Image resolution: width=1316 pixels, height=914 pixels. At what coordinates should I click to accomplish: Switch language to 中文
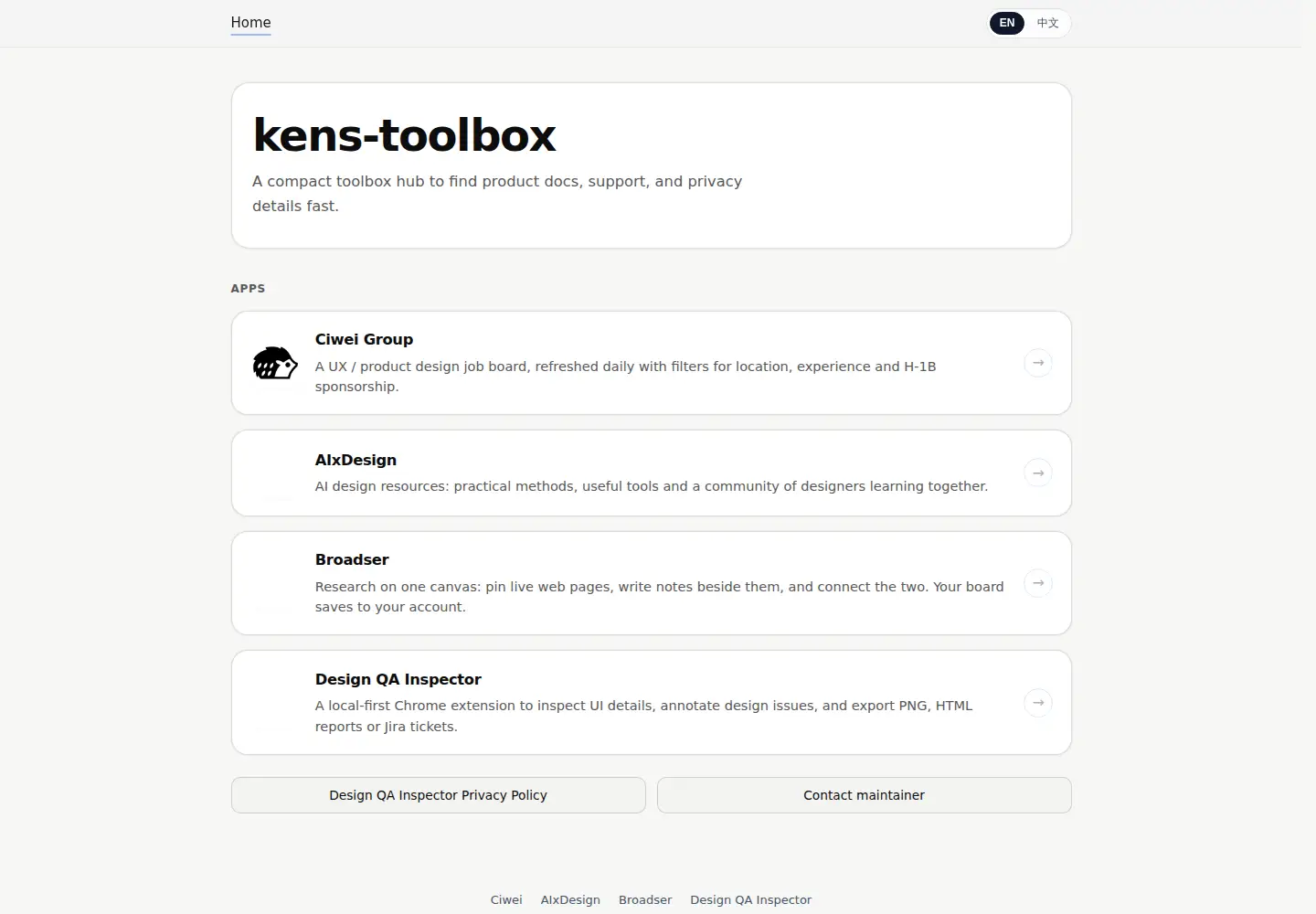pos(1047,23)
